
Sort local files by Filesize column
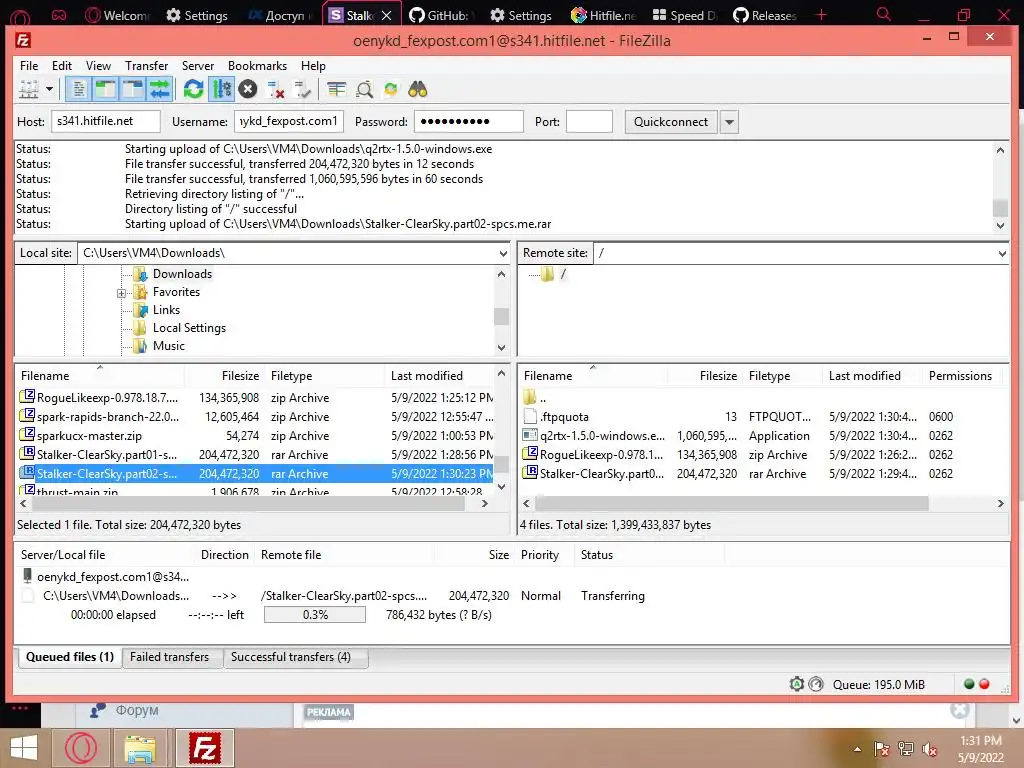[x=240, y=376]
